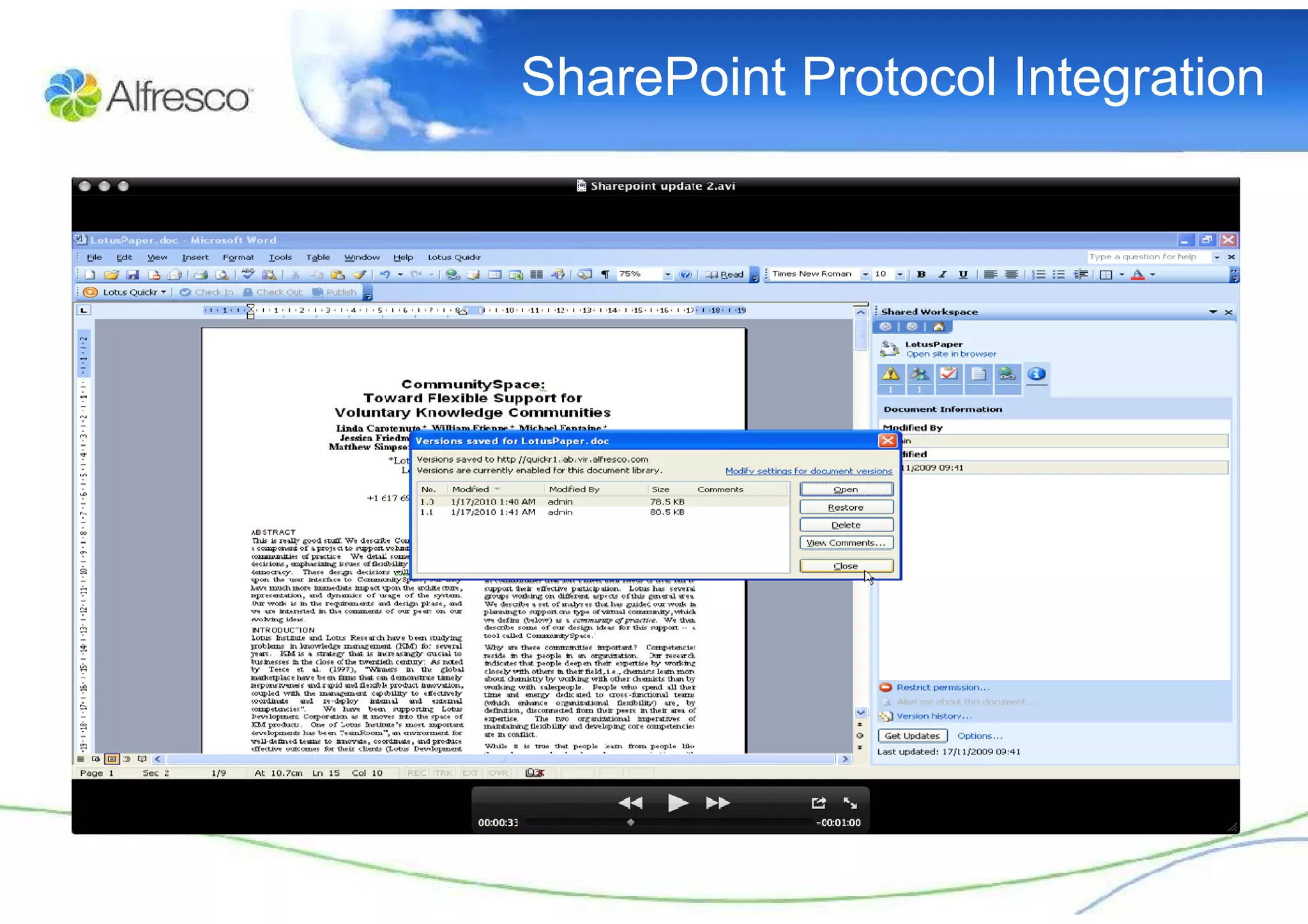1308x924 pixels.
Task: Click the Insert Table grid icon
Action: (x=495, y=275)
